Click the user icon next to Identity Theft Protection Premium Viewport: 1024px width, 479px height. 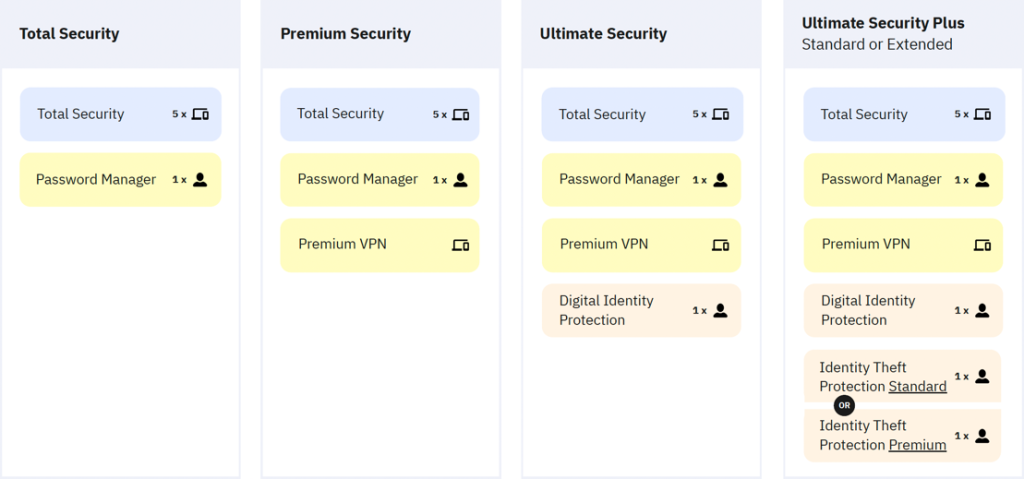pos(982,436)
